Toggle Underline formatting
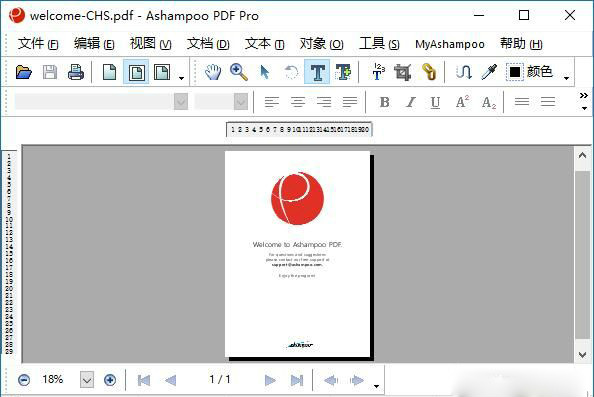The width and height of the screenshot is (594, 397). pyautogui.click(x=435, y=102)
